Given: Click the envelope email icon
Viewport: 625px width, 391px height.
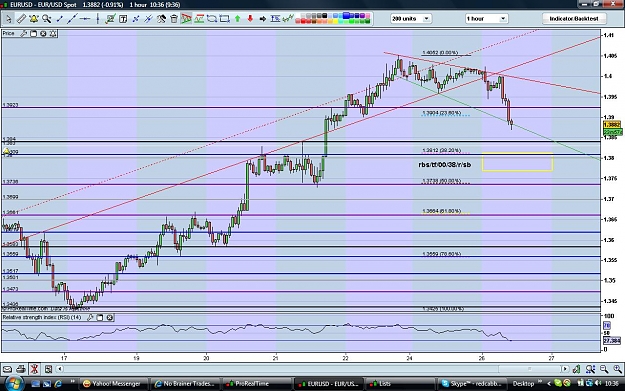Looking at the screenshot, I should pyautogui.click(x=7, y=369).
